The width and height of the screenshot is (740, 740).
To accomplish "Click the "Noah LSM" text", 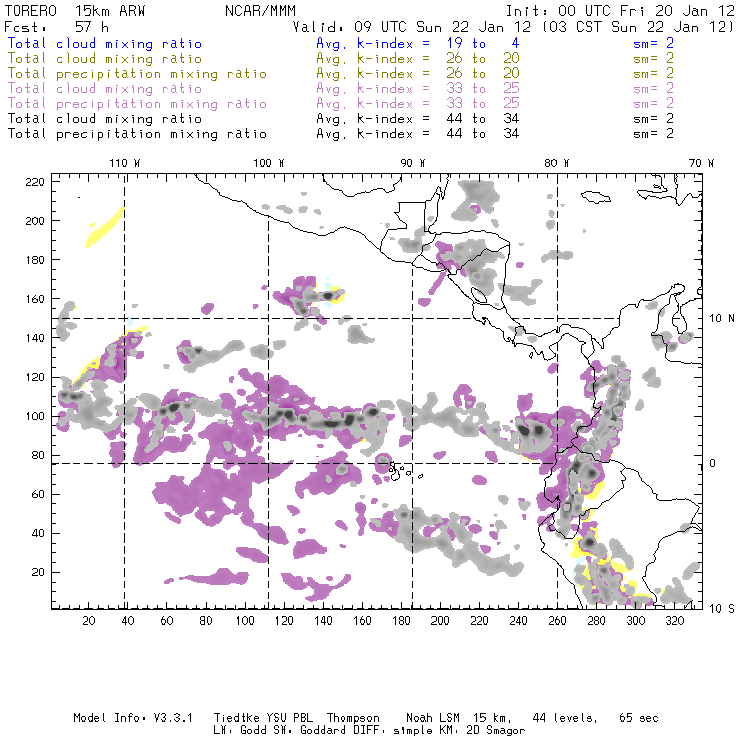I will tap(433, 718).
